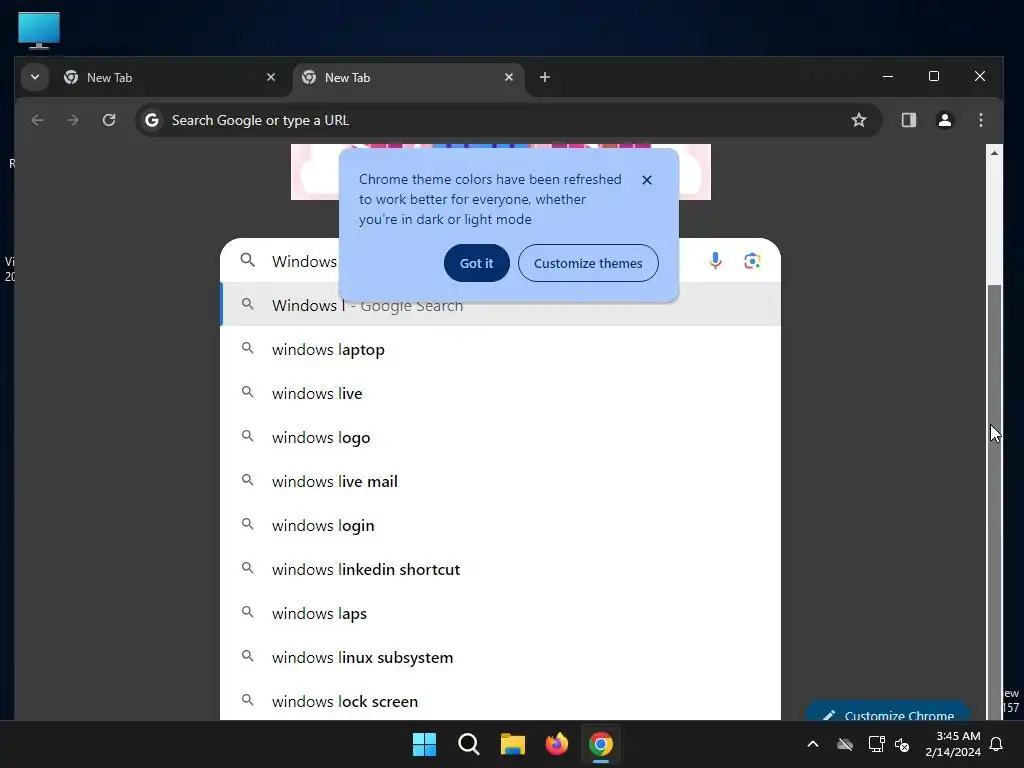Click the search box containing Windows
The width and height of the screenshot is (1024, 768).
click(500, 261)
